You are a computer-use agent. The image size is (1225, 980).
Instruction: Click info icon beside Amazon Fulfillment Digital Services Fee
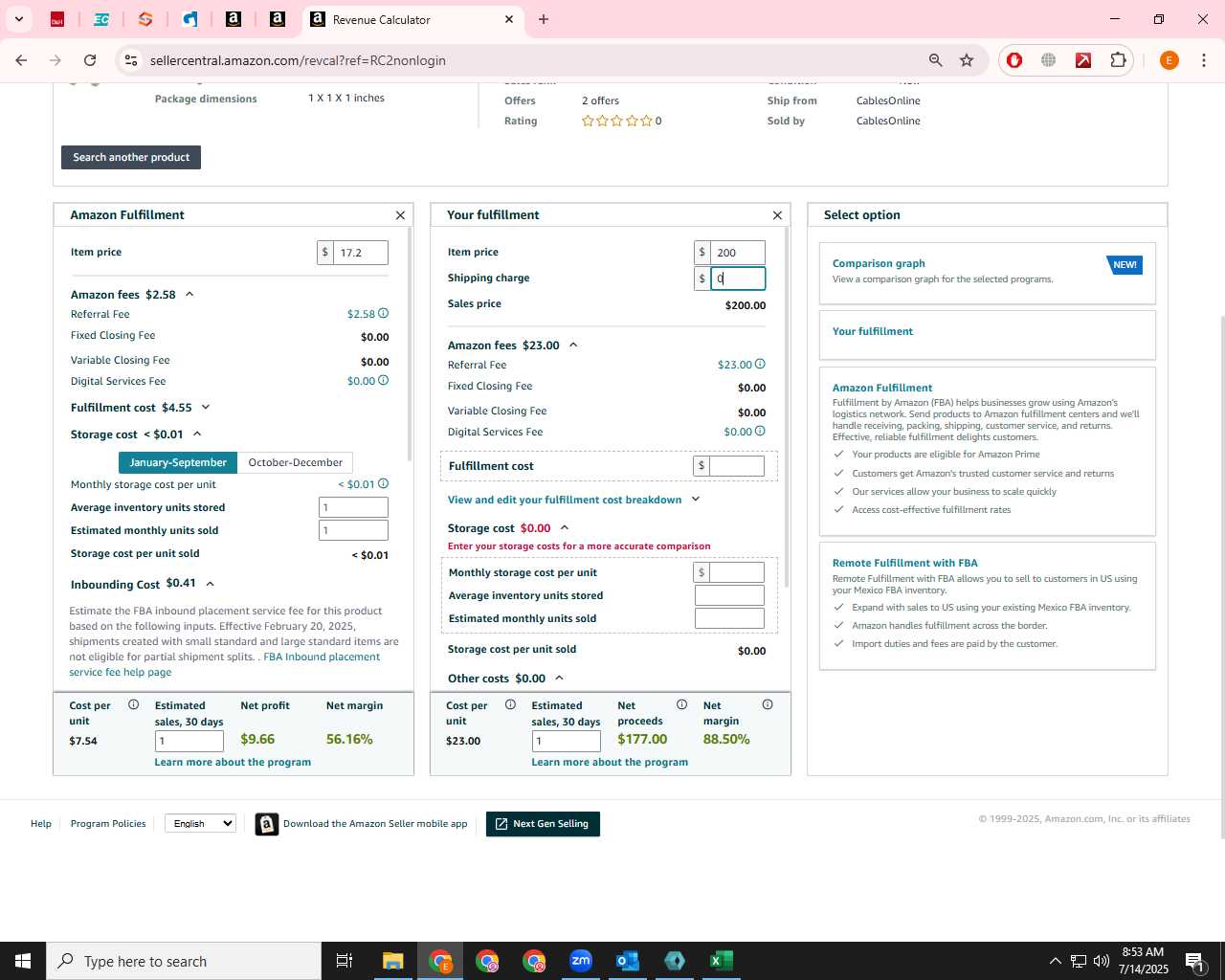(383, 380)
